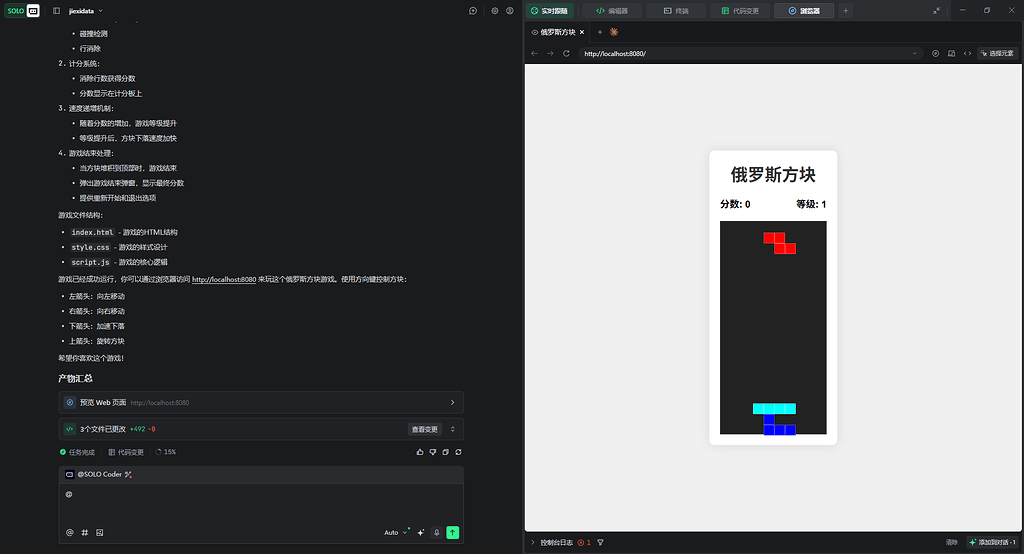Click the console error count indicator

click(584, 542)
